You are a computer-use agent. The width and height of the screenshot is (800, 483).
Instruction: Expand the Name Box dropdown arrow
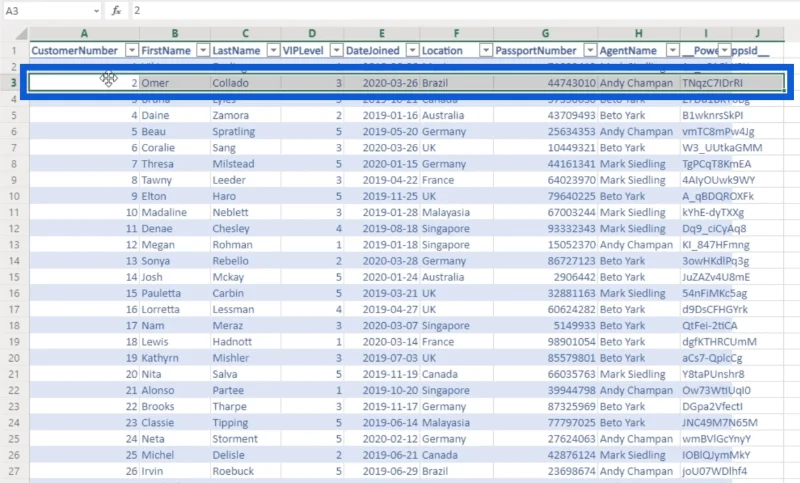point(96,11)
